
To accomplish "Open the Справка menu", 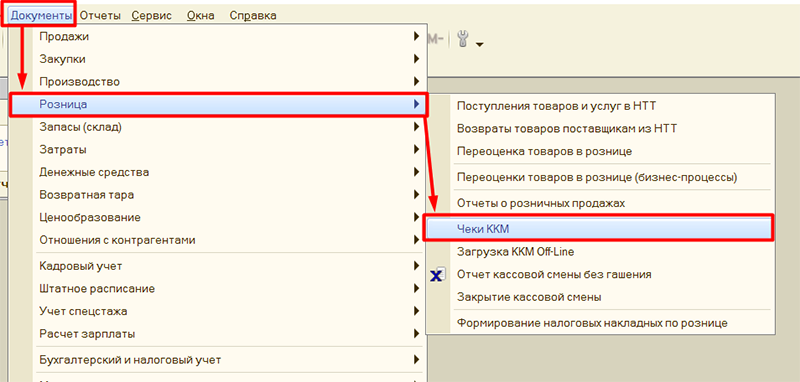I will (253, 15).
